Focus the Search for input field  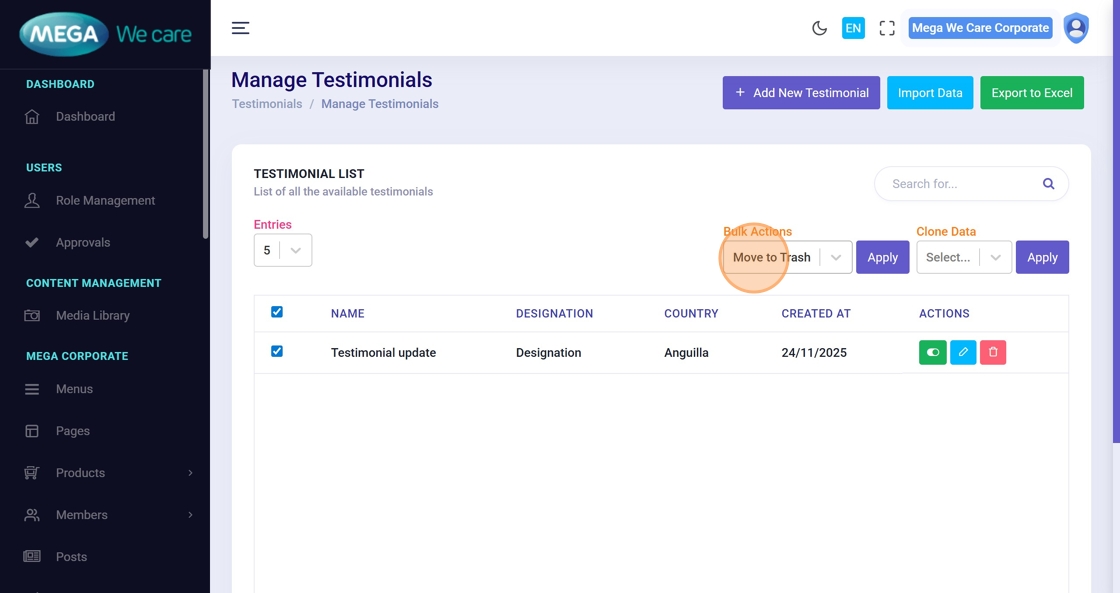click(x=955, y=184)
